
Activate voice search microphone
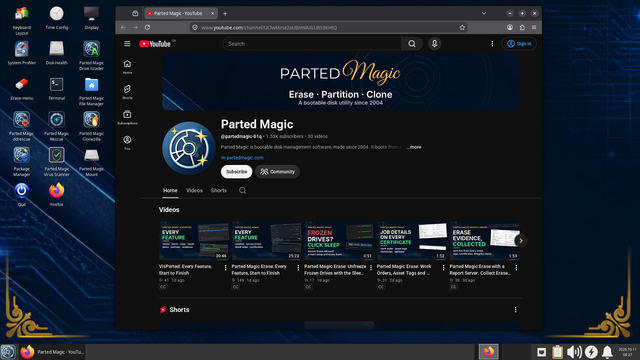point(435,44)
